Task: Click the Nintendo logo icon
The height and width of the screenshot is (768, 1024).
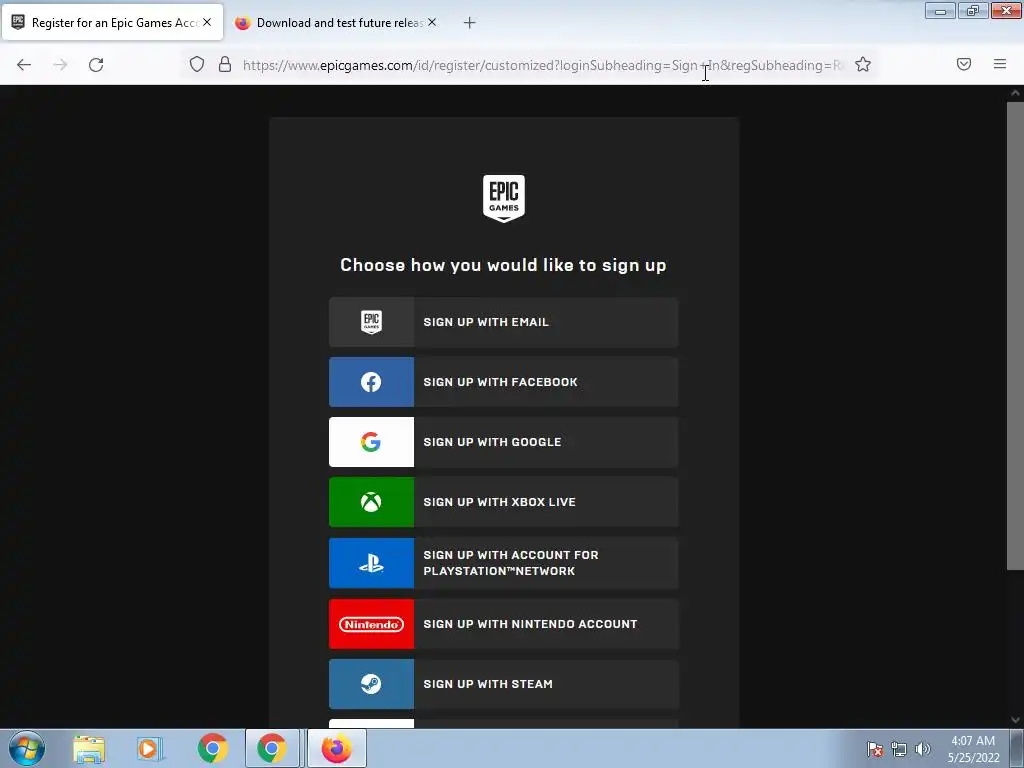Action: 371,624
